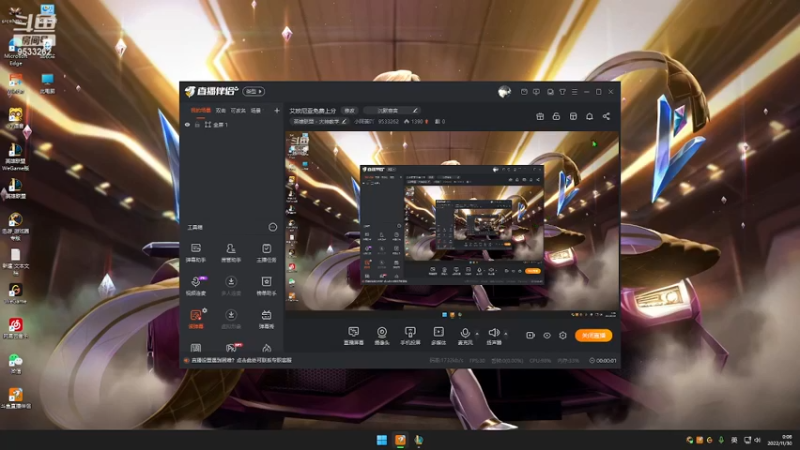800x450 pixels.
Task: Open the danmu show TV-shaped tool
Action: [x=266, y=319]
